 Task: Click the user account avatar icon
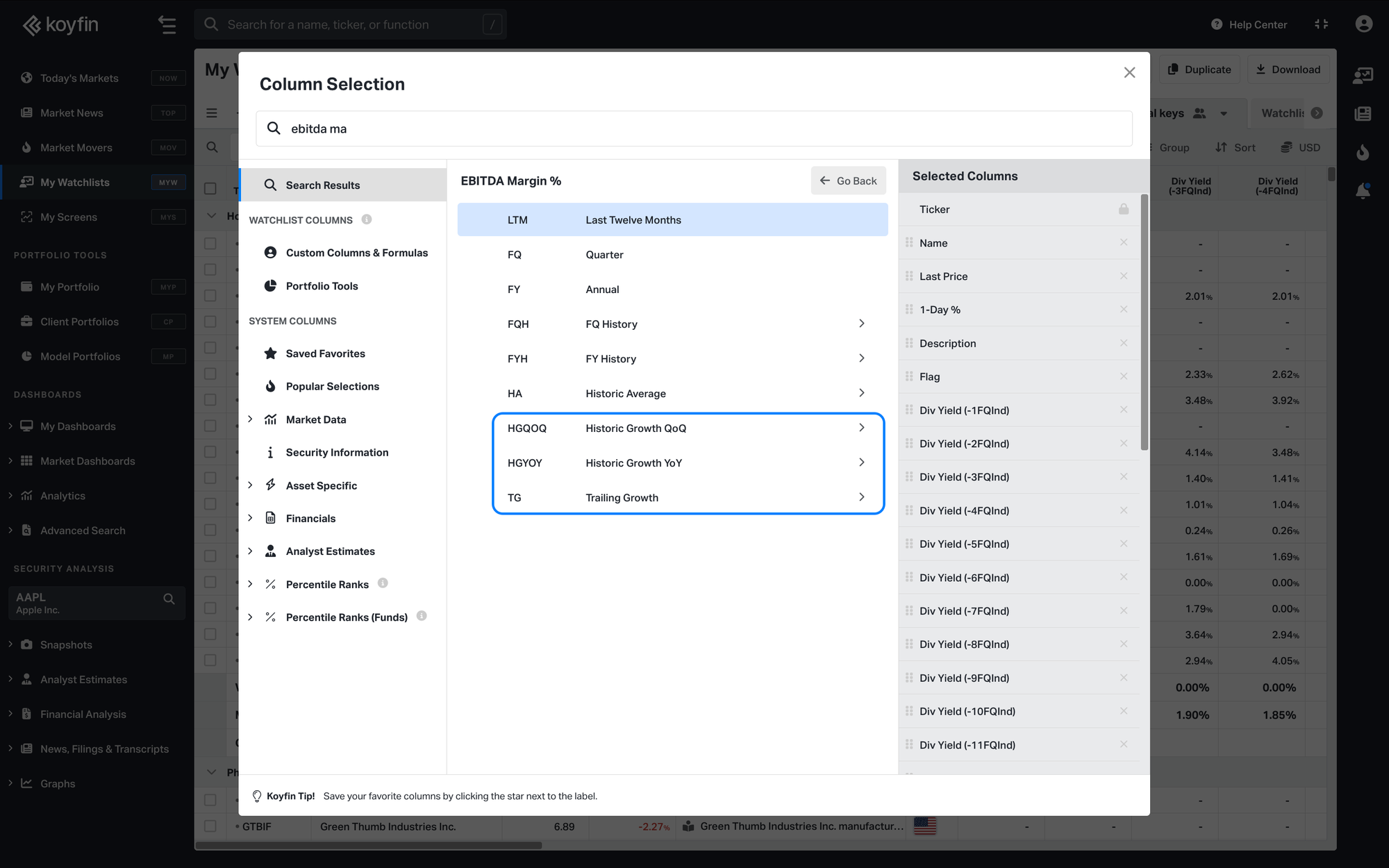(1363, 24)
